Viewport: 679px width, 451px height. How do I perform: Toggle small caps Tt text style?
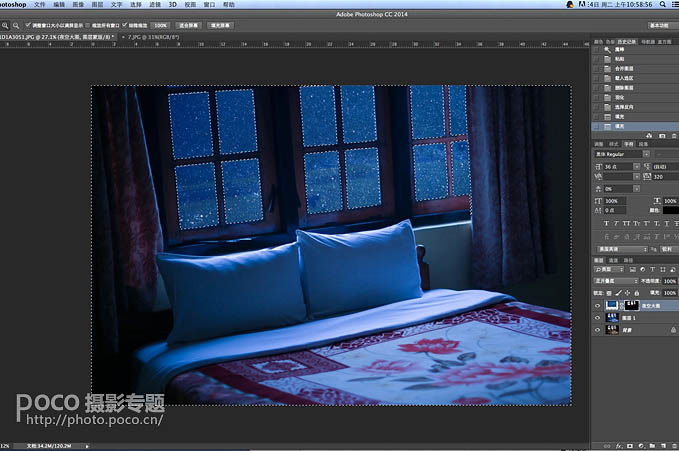point(636,224)
